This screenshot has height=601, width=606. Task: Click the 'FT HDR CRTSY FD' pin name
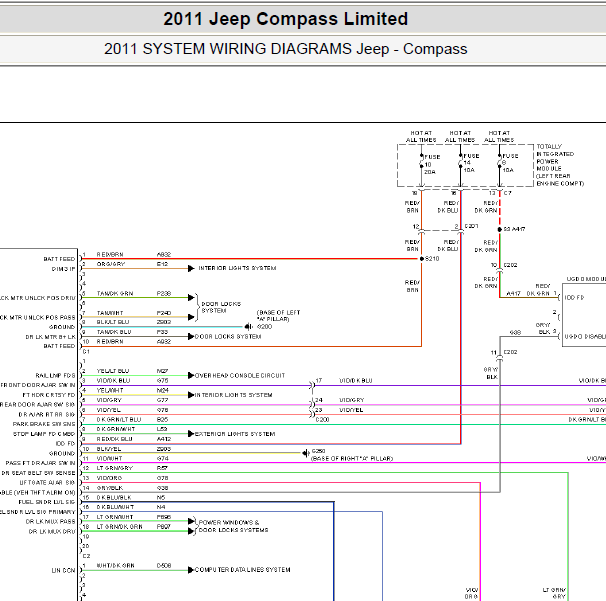(x=49, y=395)
